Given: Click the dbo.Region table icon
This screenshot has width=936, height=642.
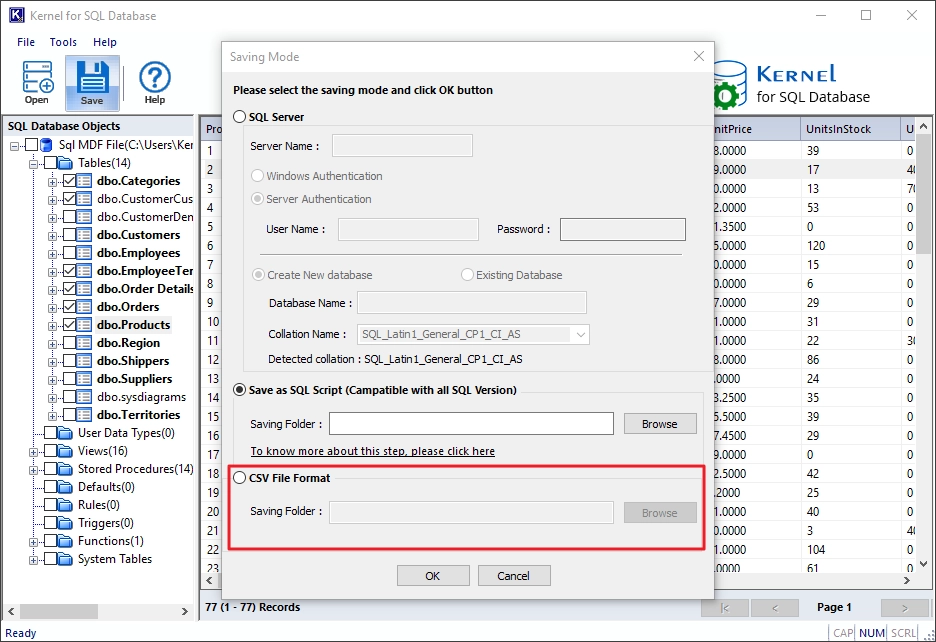Looking at the screenshot, I should coord(84,343).
